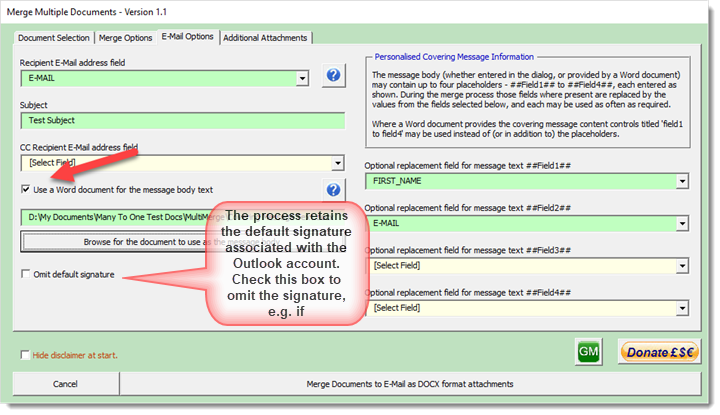Click the help icon beside Word document checkbox

coord(333,190)
